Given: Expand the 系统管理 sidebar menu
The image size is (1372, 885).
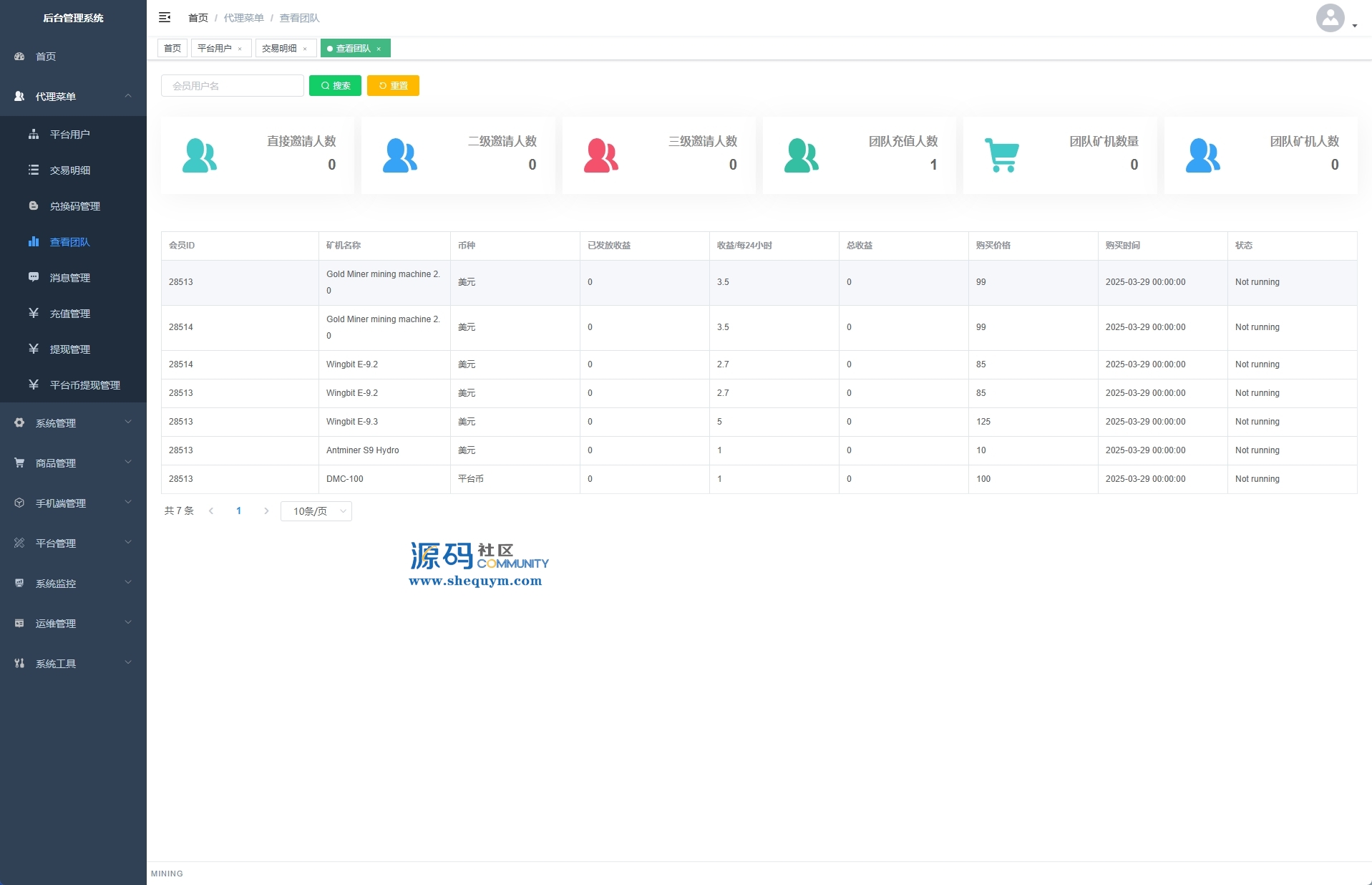Looking at the screenshot, I should pos(73,423).
